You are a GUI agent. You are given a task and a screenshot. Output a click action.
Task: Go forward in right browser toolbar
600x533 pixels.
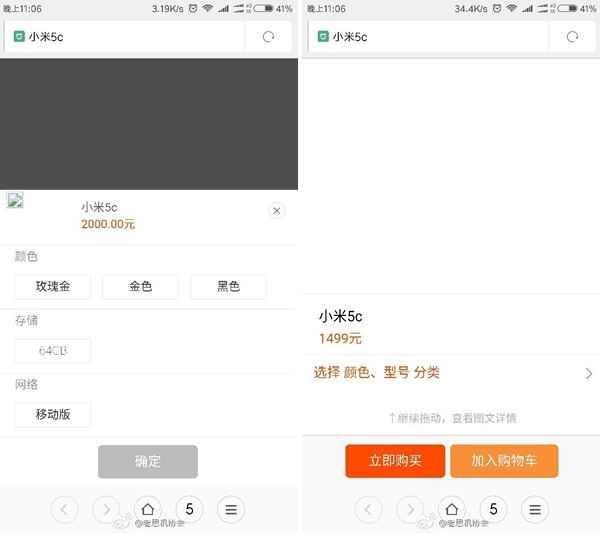point(410,509)
